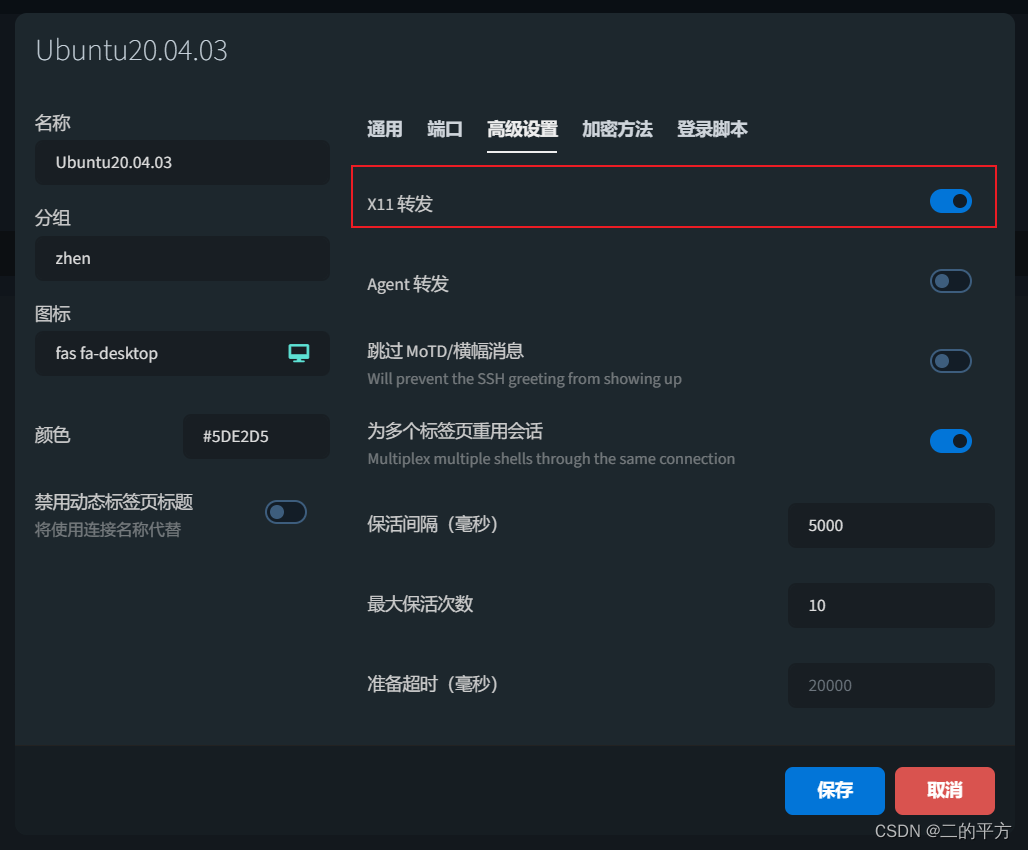Focus 准备超时 field with 20000 placeholder
Viewport: 1028px width, 850px height.
coord(891,685)
